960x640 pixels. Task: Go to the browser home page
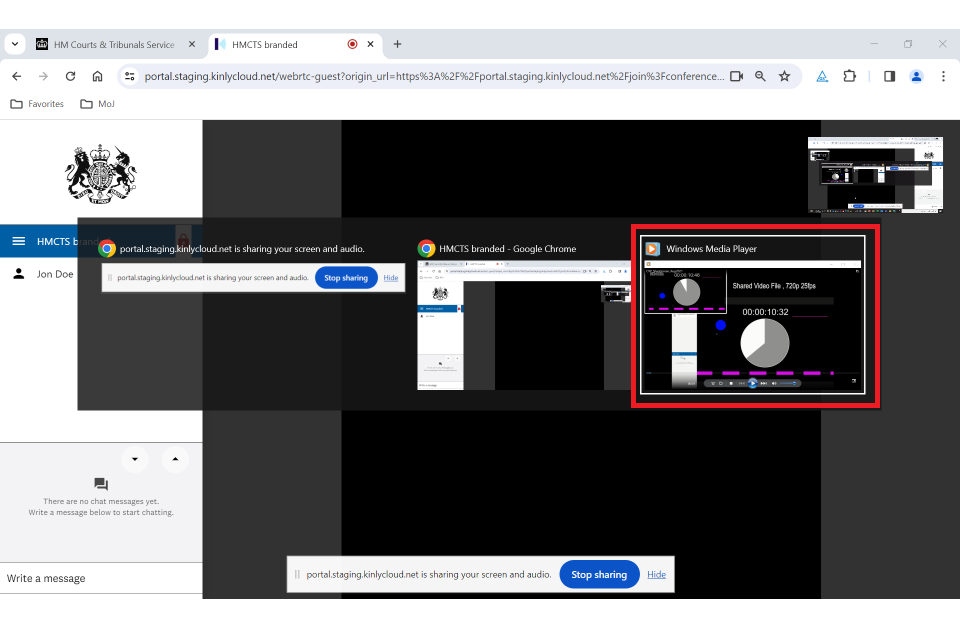coord(97,76)
